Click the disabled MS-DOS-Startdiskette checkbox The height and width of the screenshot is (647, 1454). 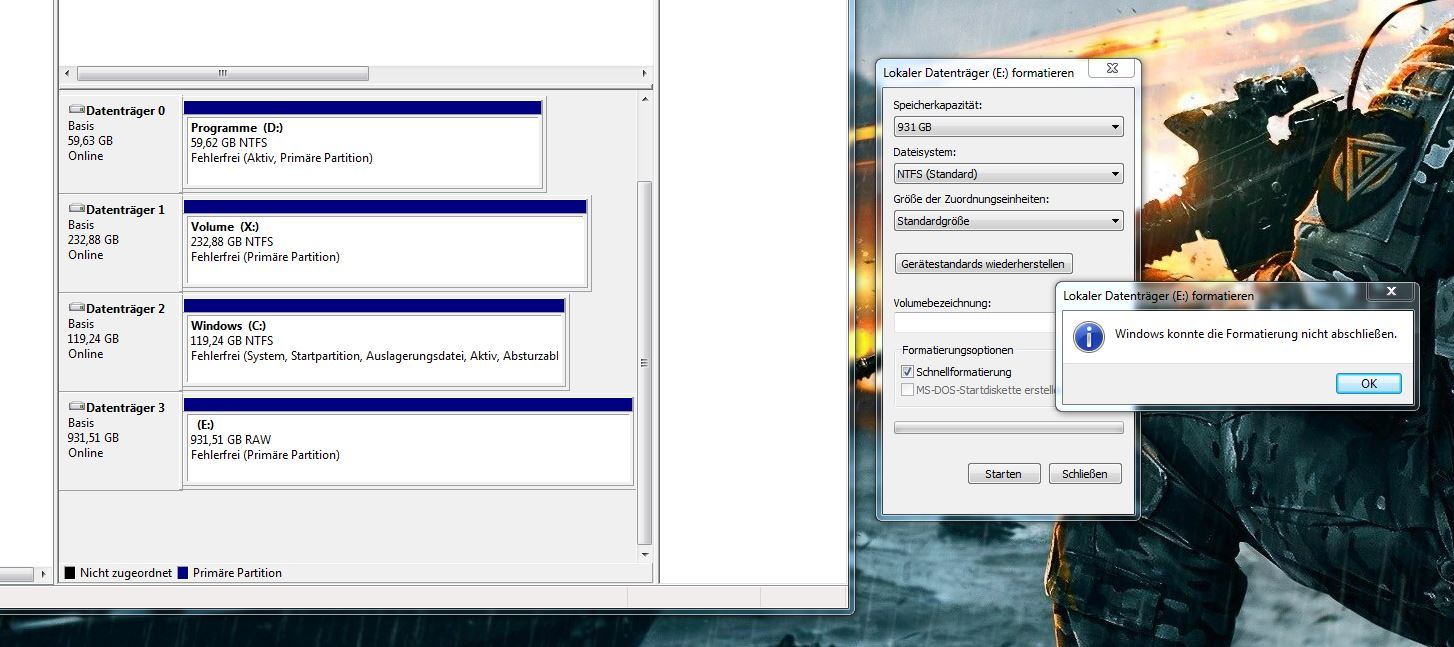tap(908, 390)
